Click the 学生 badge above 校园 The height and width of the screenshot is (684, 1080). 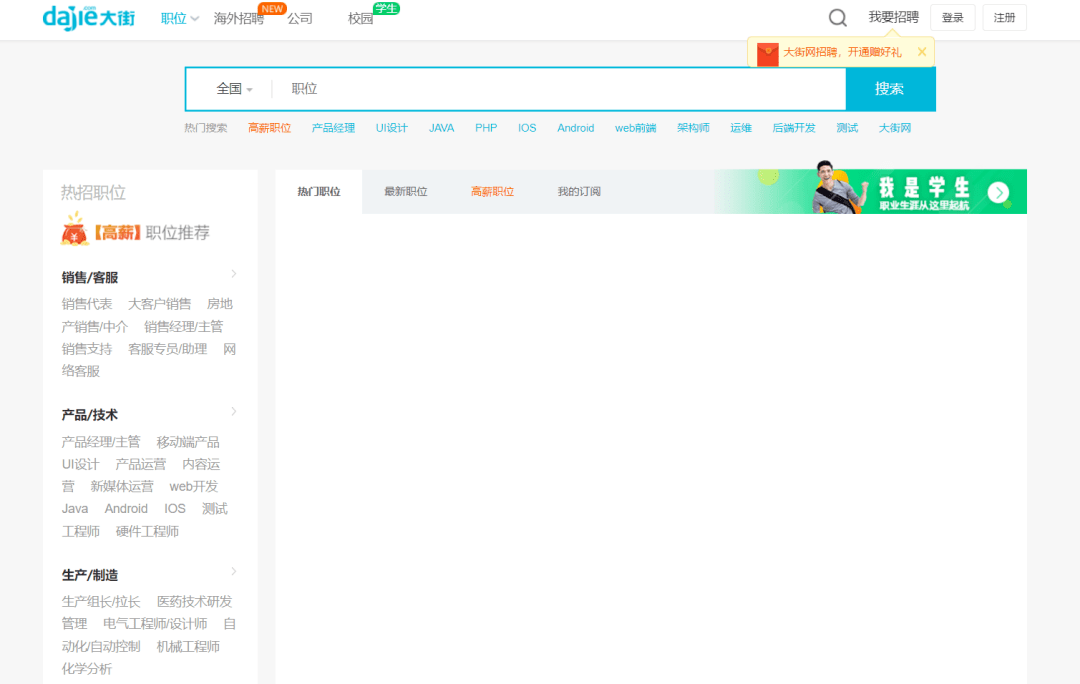386,8
